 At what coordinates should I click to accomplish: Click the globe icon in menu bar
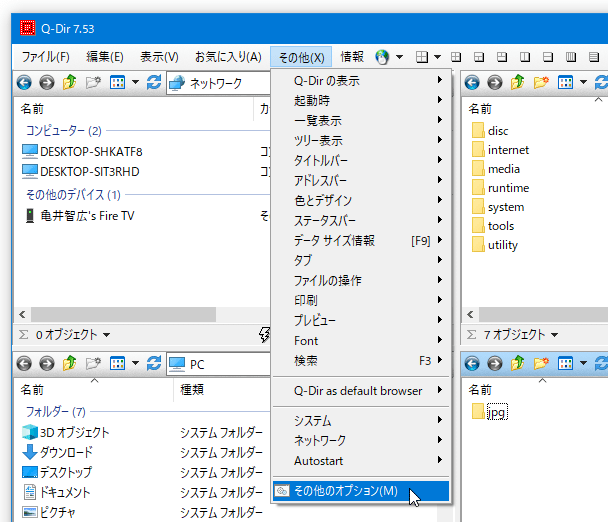[382, 57]
